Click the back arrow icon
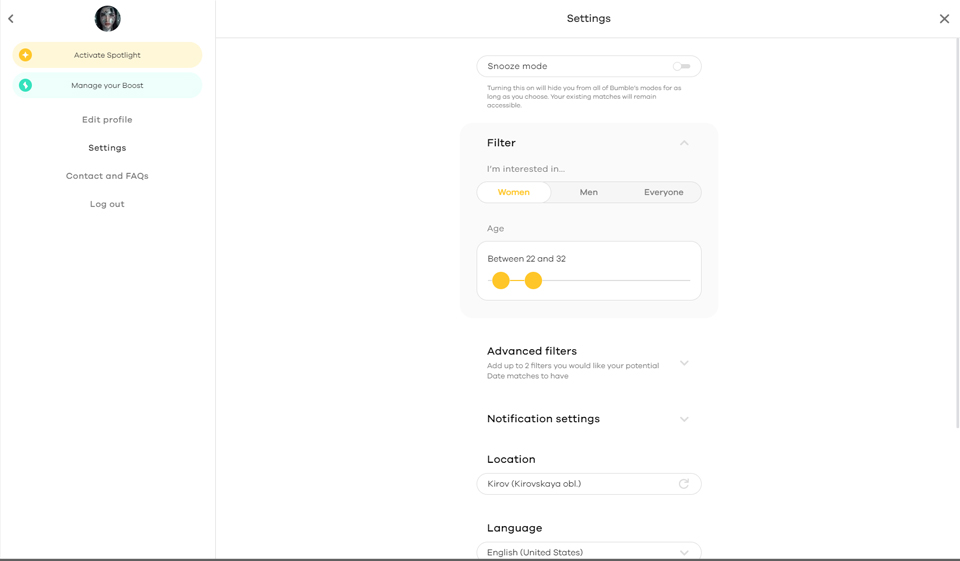The image size is (960, 561). 11,18
